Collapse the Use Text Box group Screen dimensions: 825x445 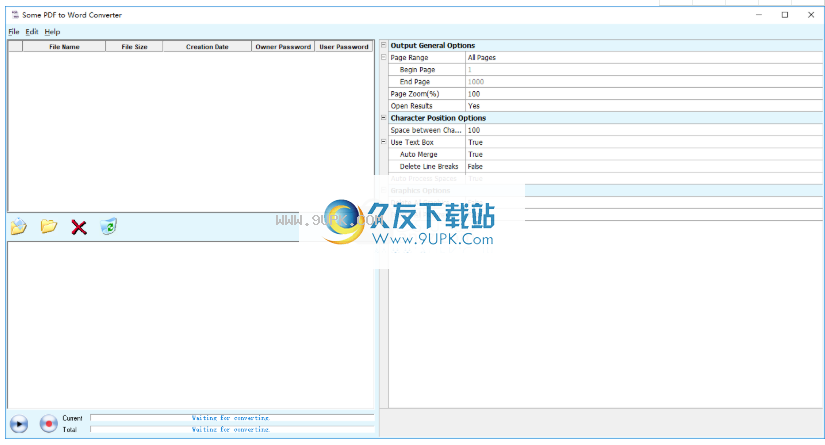pos(384,142)
